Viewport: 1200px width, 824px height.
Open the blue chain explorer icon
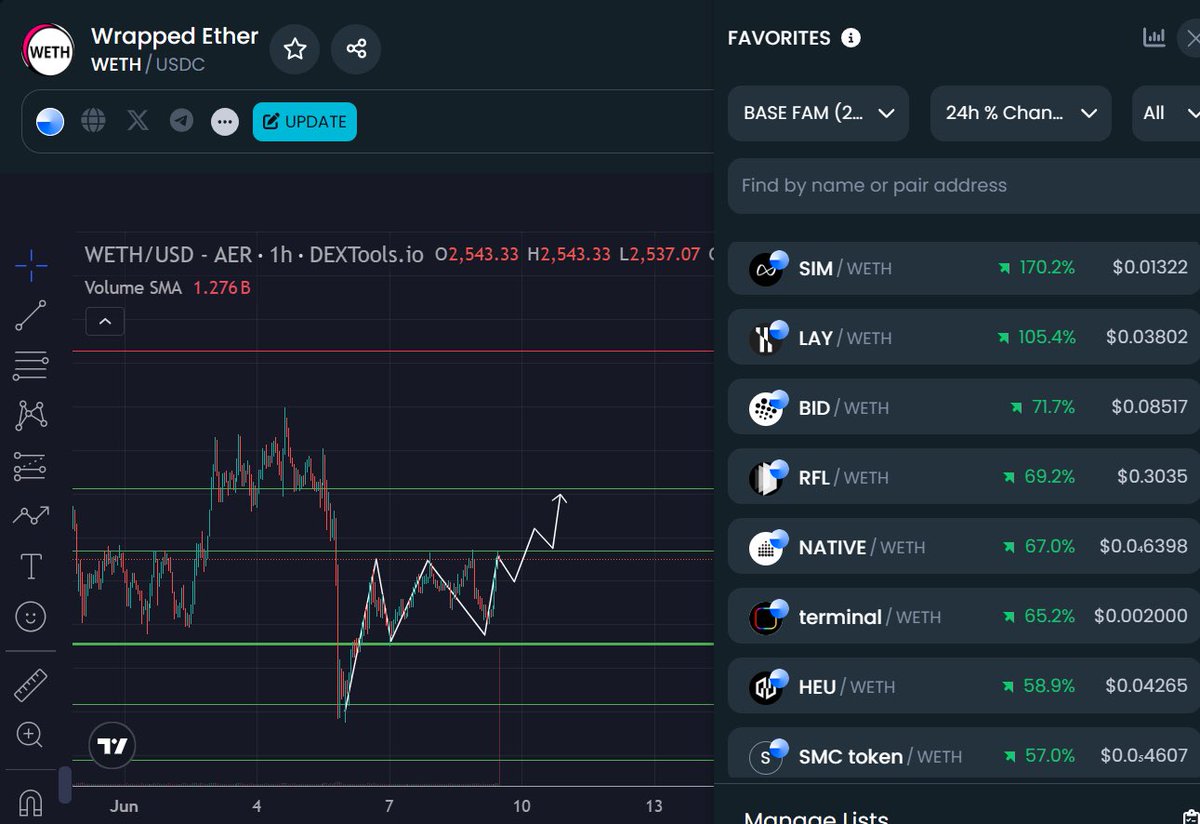[50, 122]
